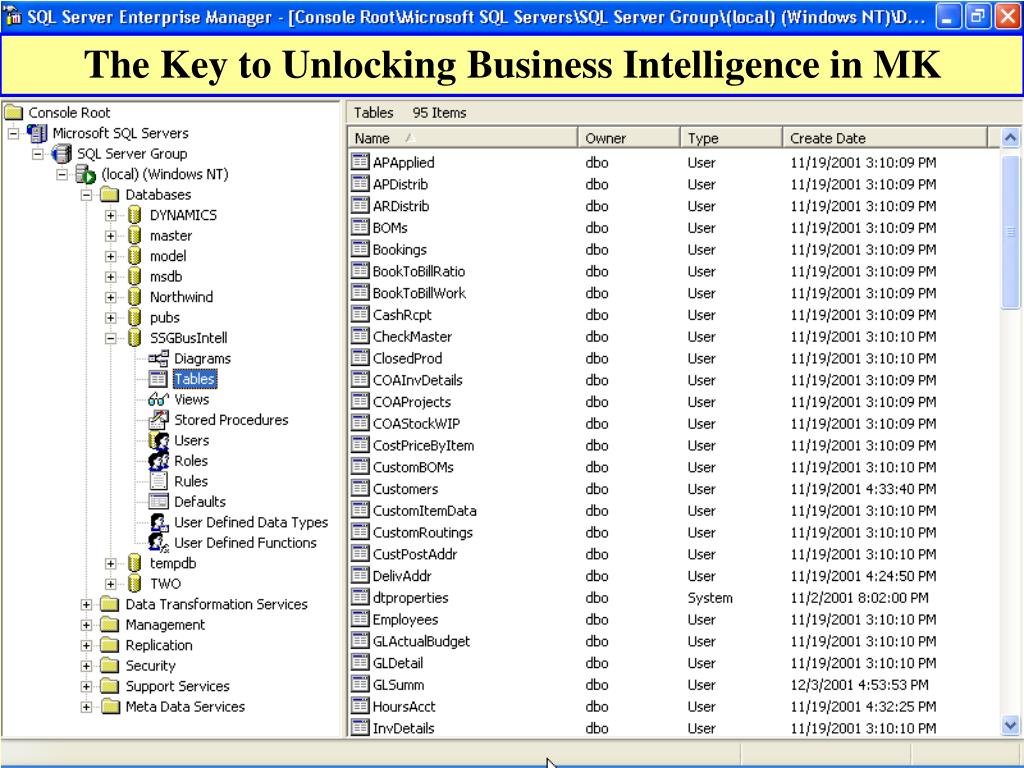Expand the tempdb database
Viewport: 1024px width, 768px height.
point(110,564)
